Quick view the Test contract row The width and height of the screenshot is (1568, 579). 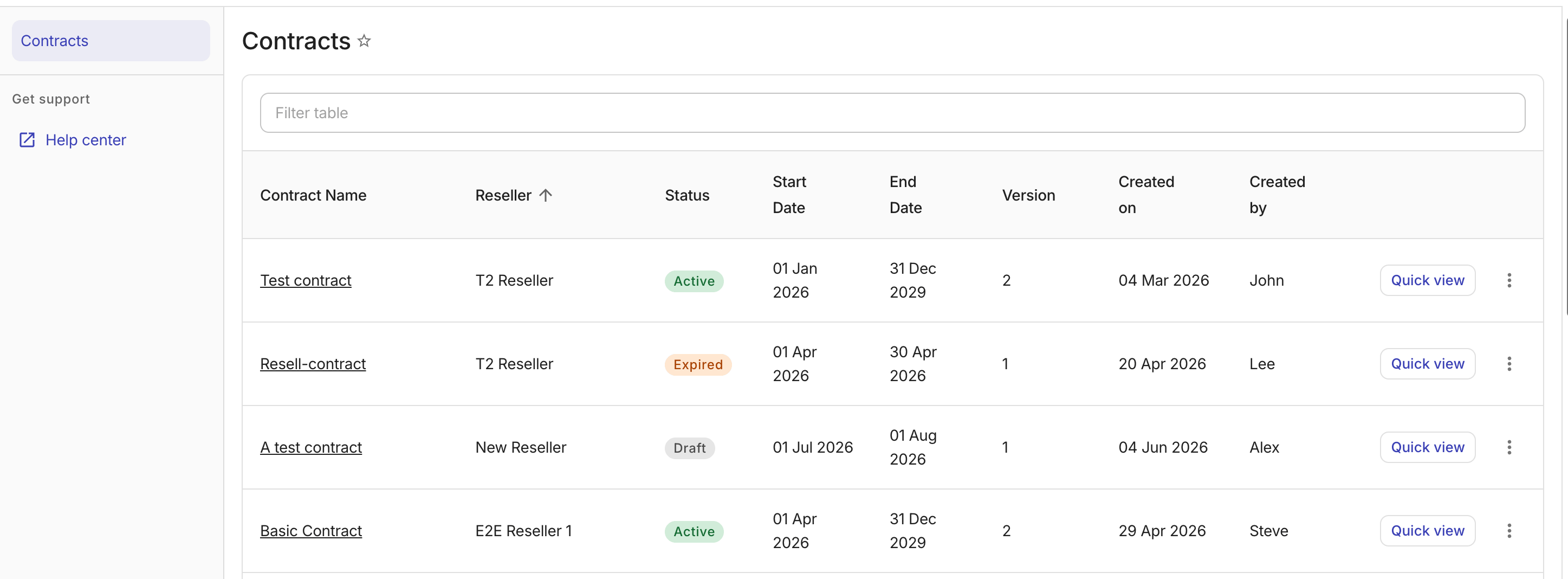1427,280
